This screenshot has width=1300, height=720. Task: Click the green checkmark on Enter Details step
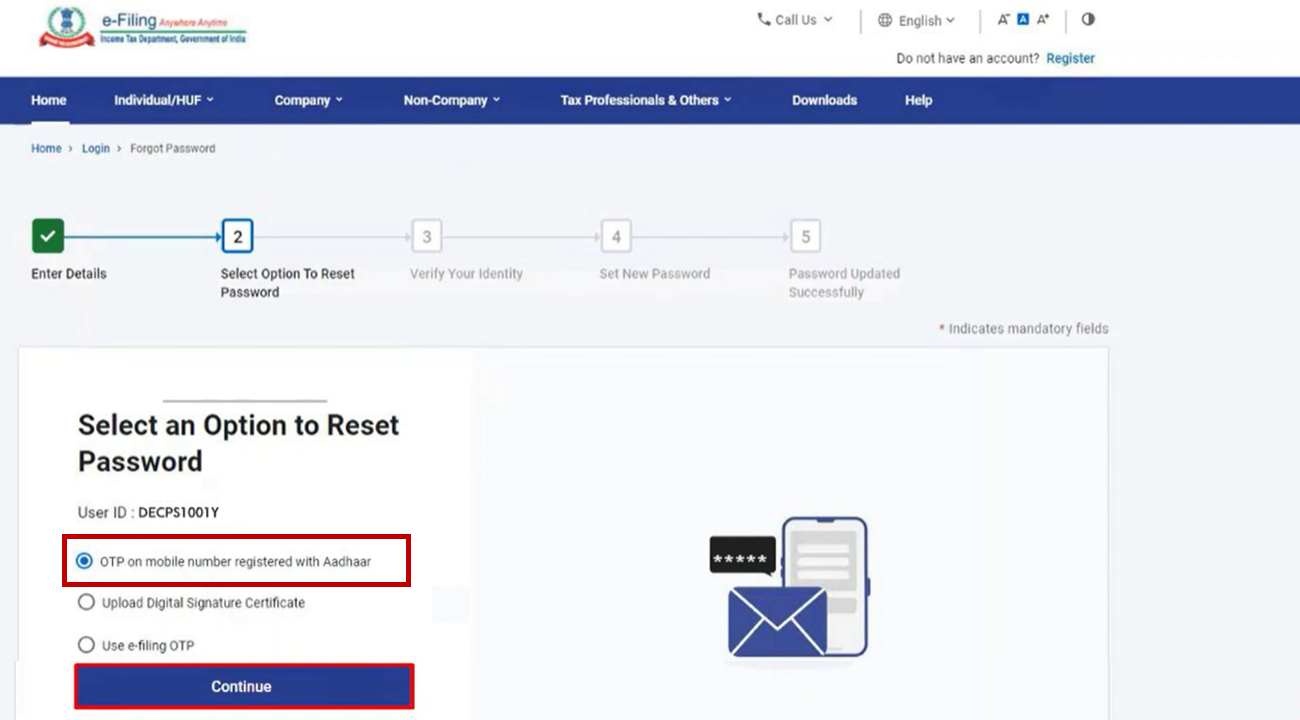tap(46, 235)
